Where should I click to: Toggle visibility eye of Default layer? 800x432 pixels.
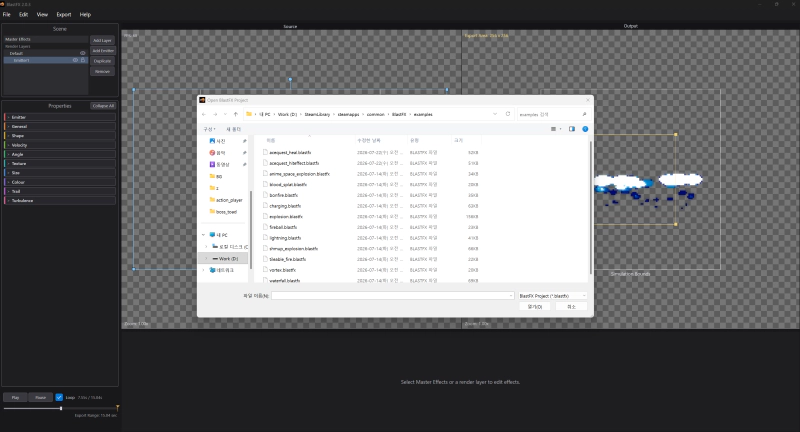pyautogui.click(x=83, y=53)
